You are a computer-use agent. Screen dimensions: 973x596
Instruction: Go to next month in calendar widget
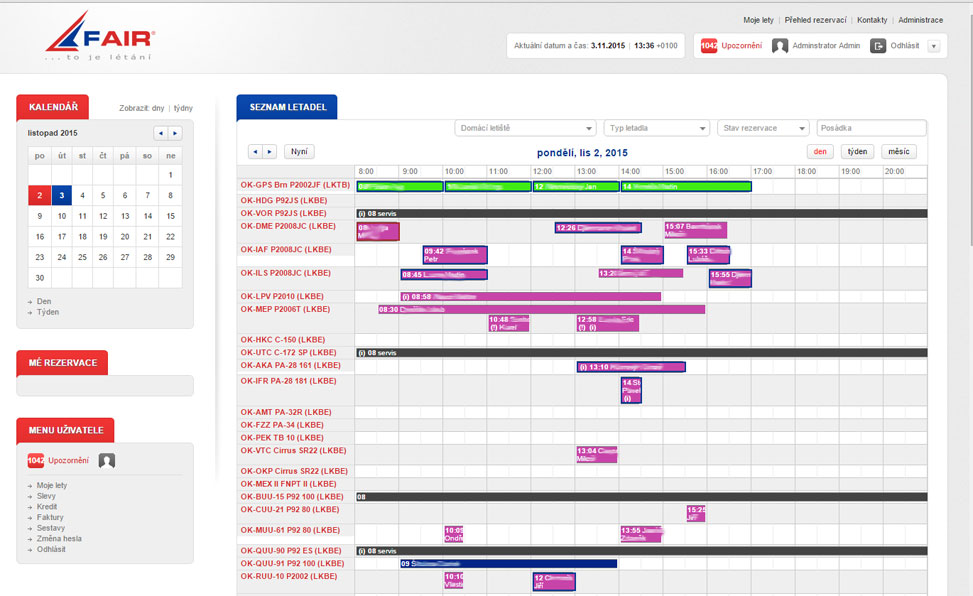click(175, 133)
